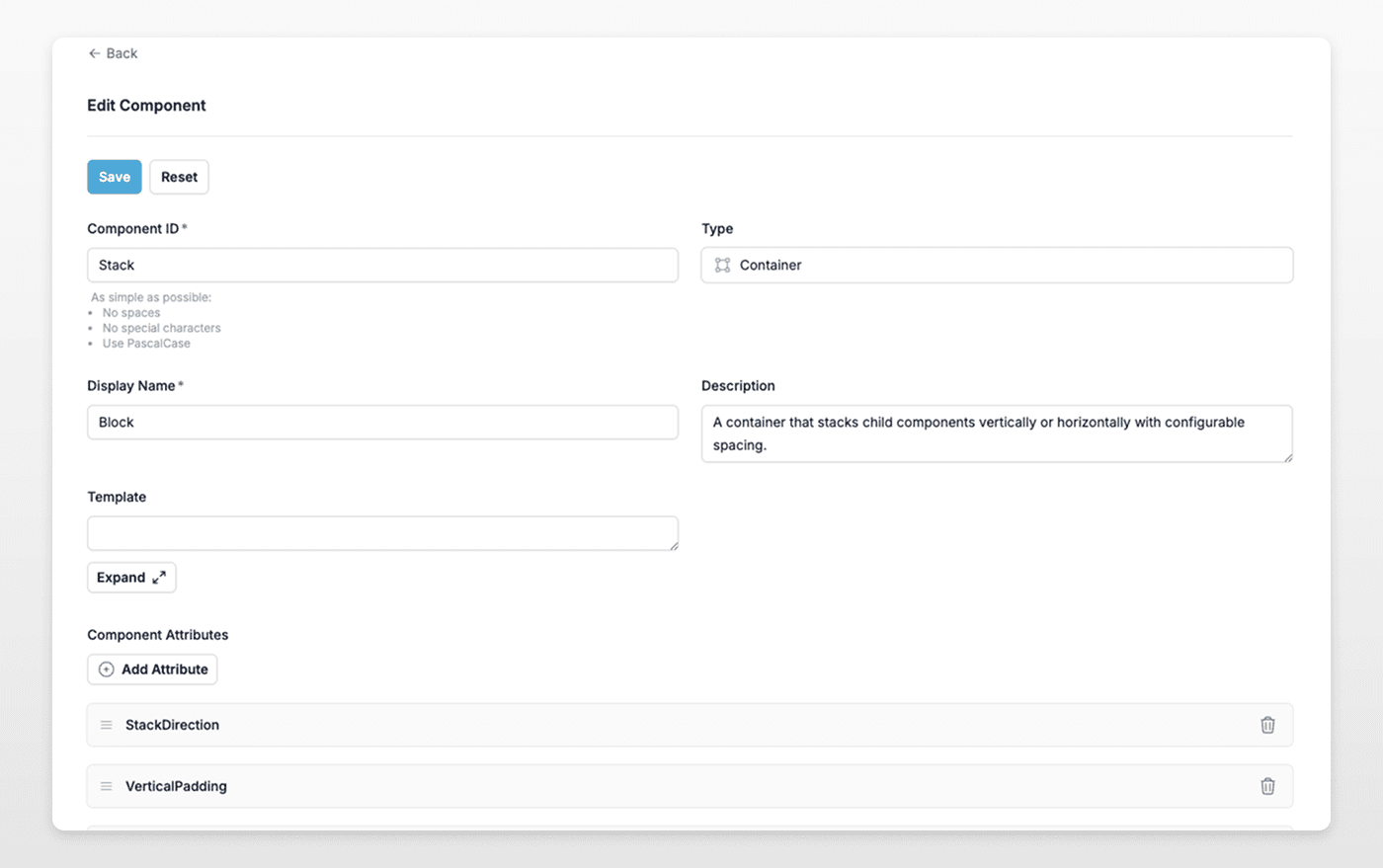Viewport: 1383px width, 868px height.
Task: Click the empty Template text area
Action: pyautogui.click(x=382, y=533)
